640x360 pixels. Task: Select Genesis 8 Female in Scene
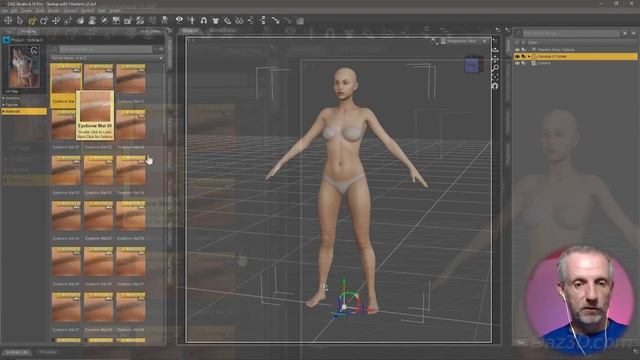pyautogui.click(x=552, y=56)
